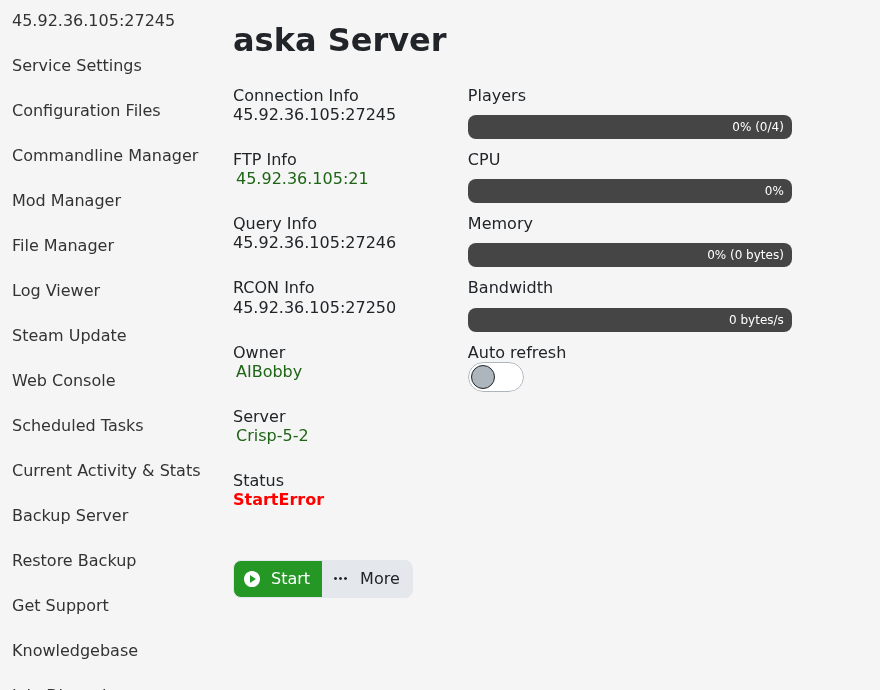Click the Bandwidth usage bar

click(x=630, y=320)
